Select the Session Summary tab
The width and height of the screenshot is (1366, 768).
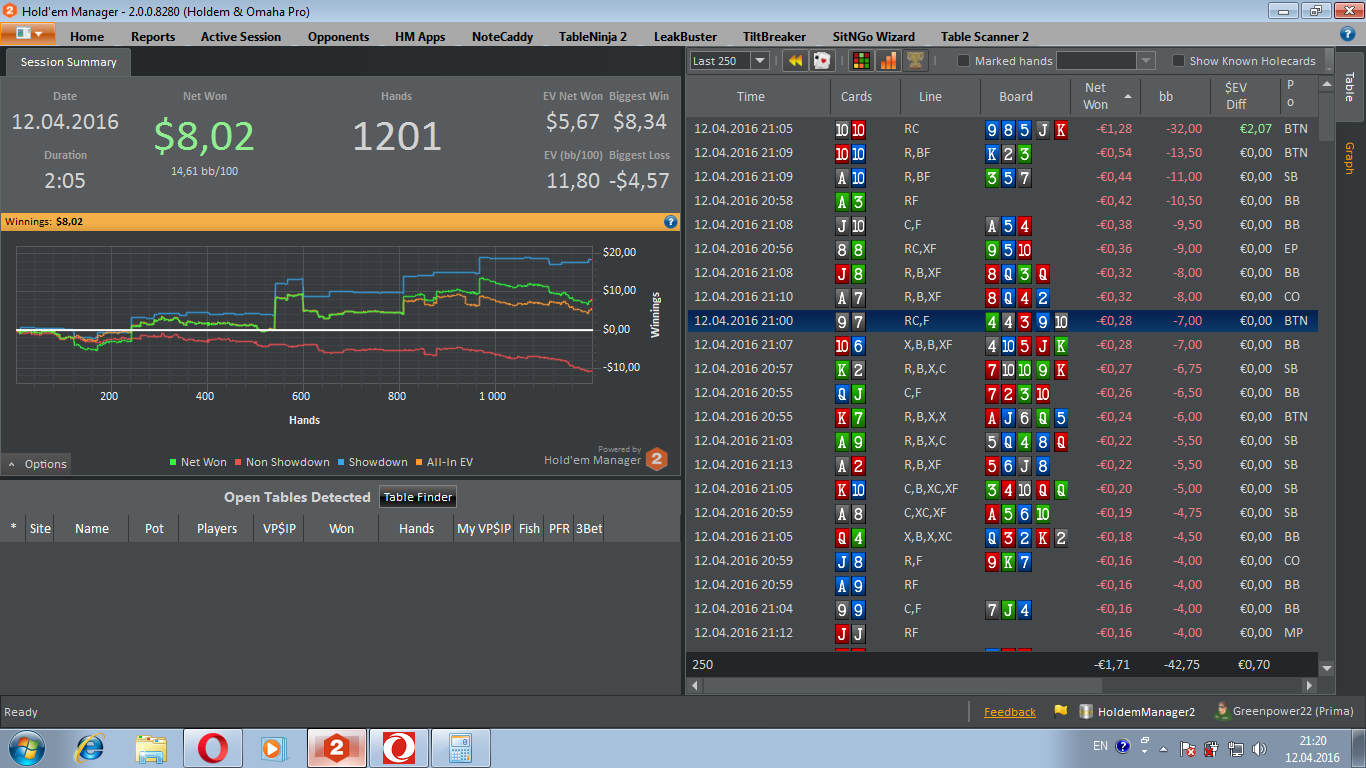(68, 62)
